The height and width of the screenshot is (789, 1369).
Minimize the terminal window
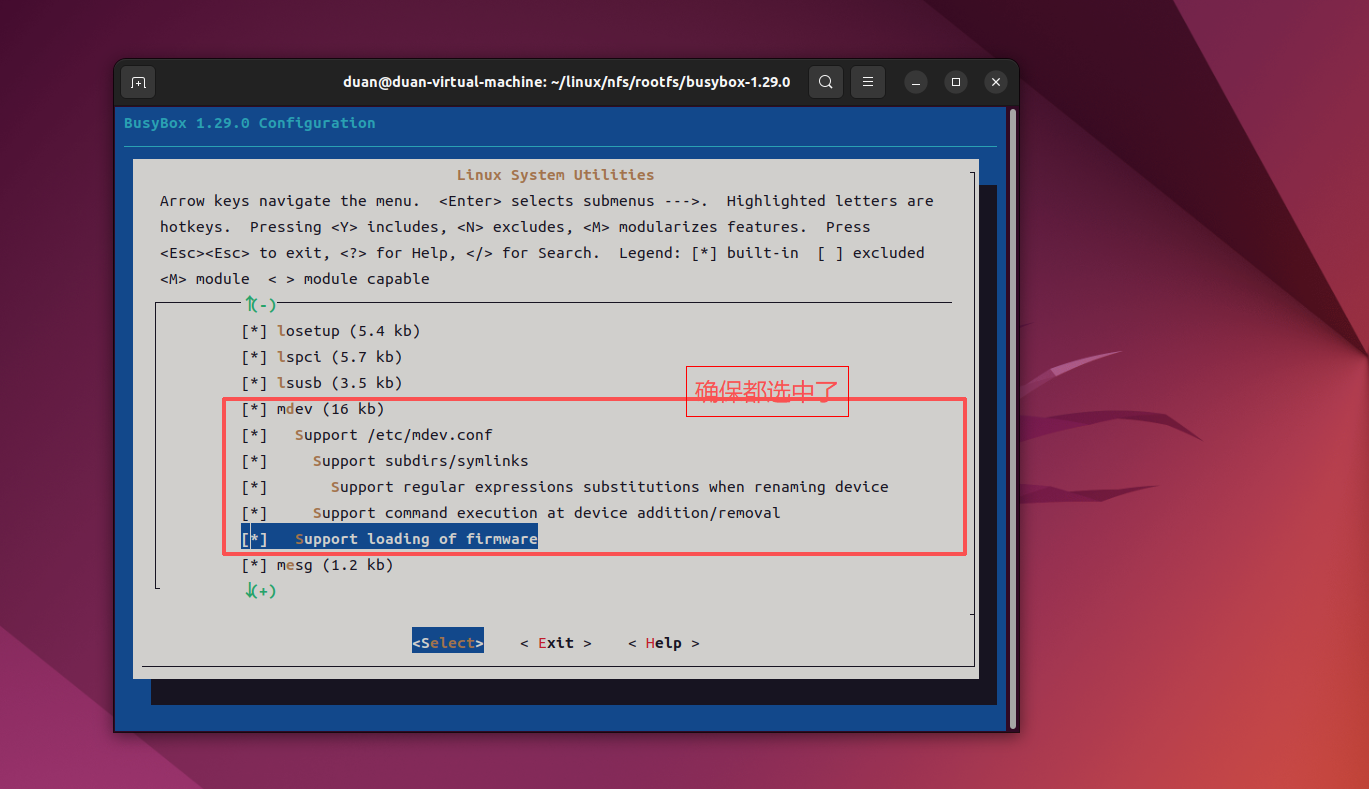tap(916, 82)
